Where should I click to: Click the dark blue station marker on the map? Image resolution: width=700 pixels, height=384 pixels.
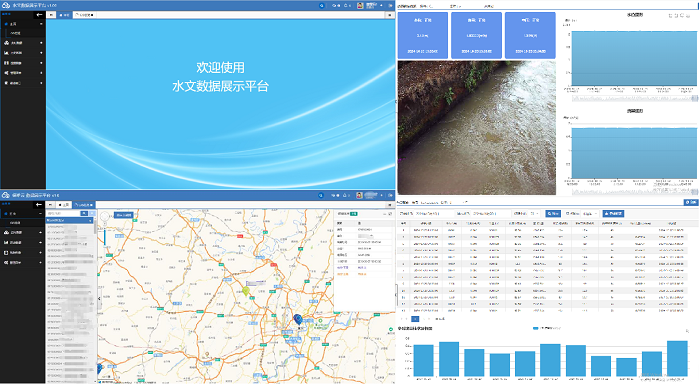click(298, 319)
